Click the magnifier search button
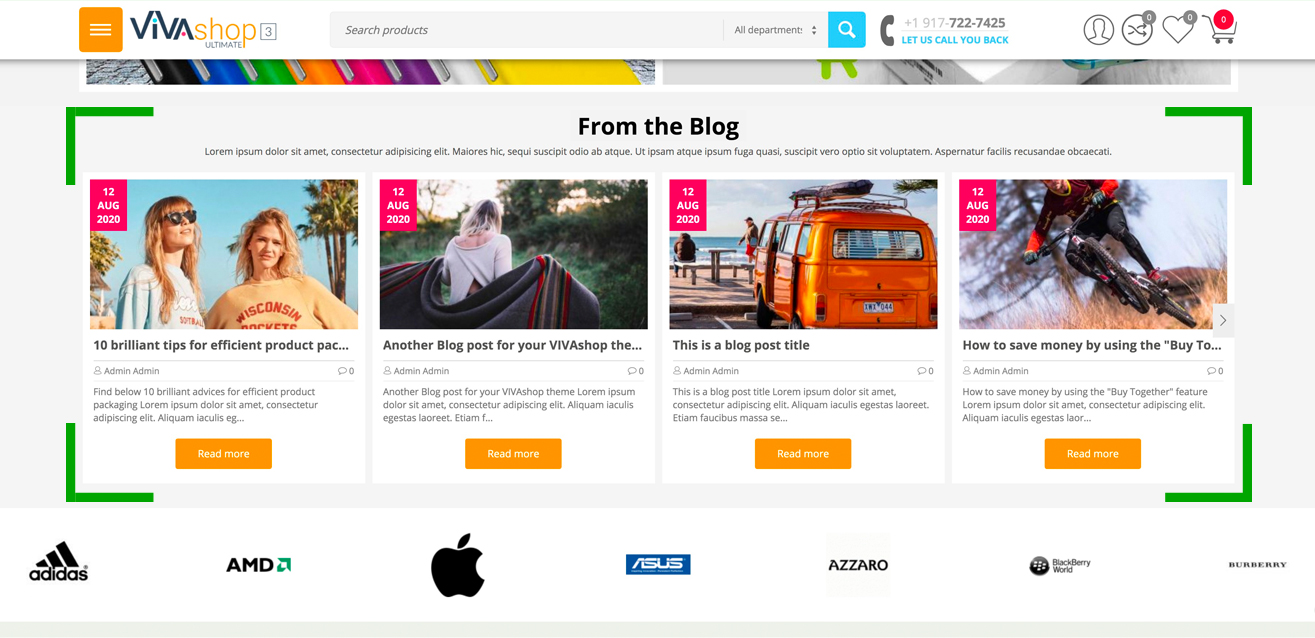Viewport: 1315px width, 638px height. 846,30
